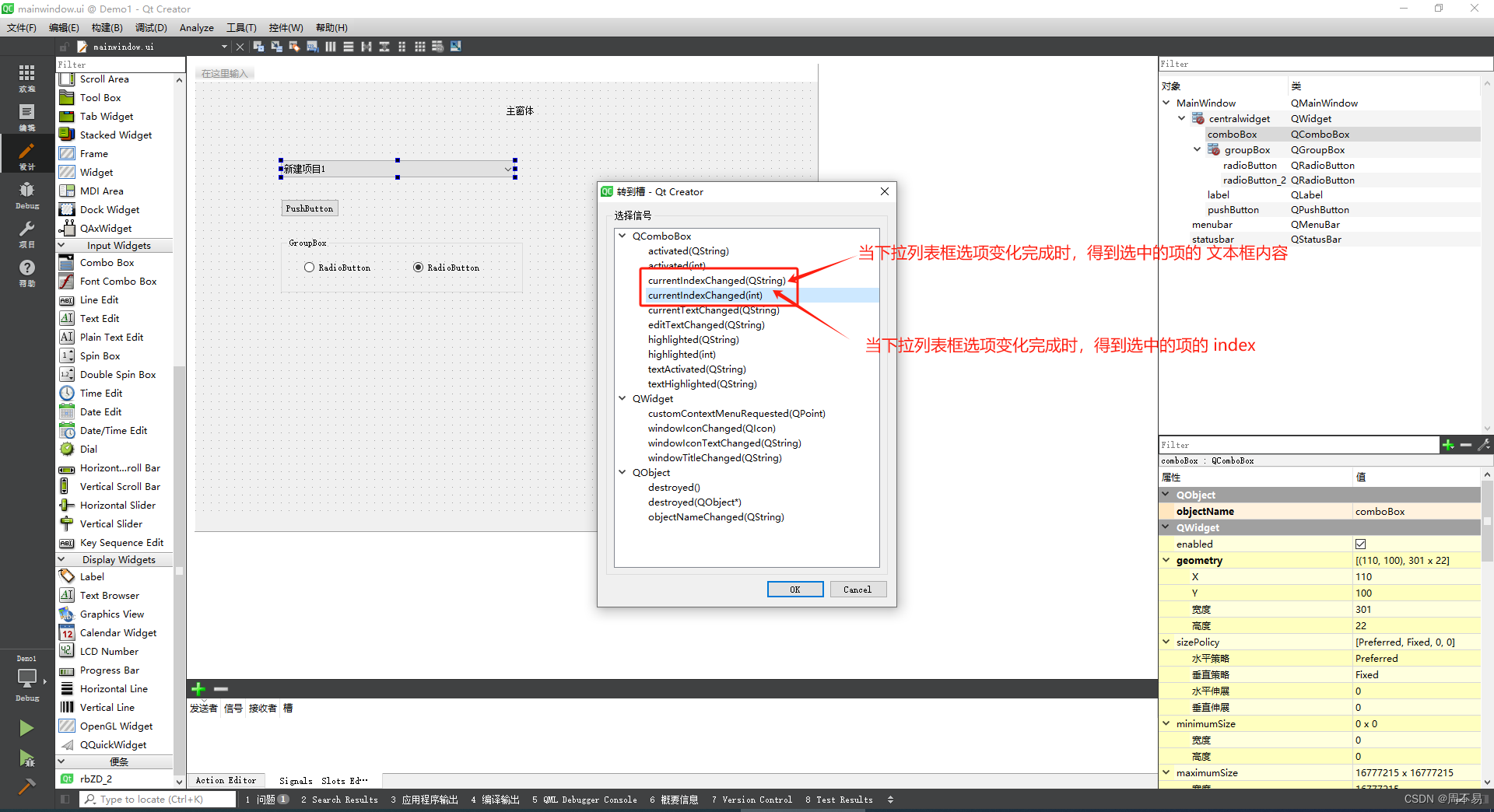Collapse the sizePolicy property group
Image resolution: width=1494 pixels, height=812 pixels.
(1166, 642)
